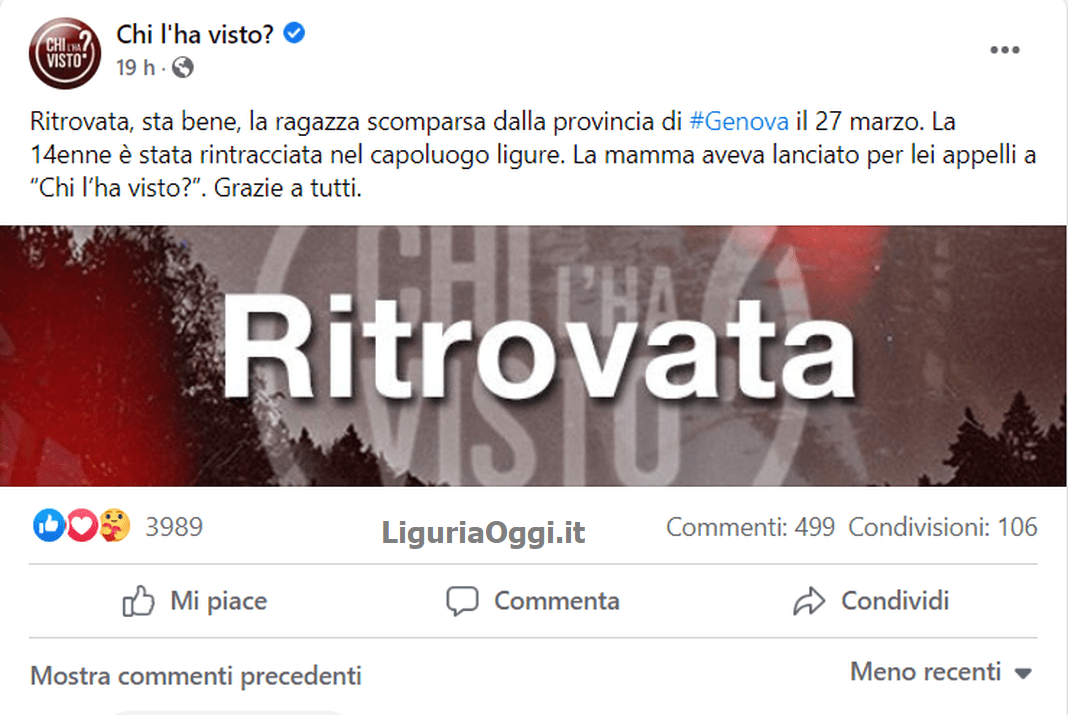Open the Ritrovata banner image

pos(533,355)
